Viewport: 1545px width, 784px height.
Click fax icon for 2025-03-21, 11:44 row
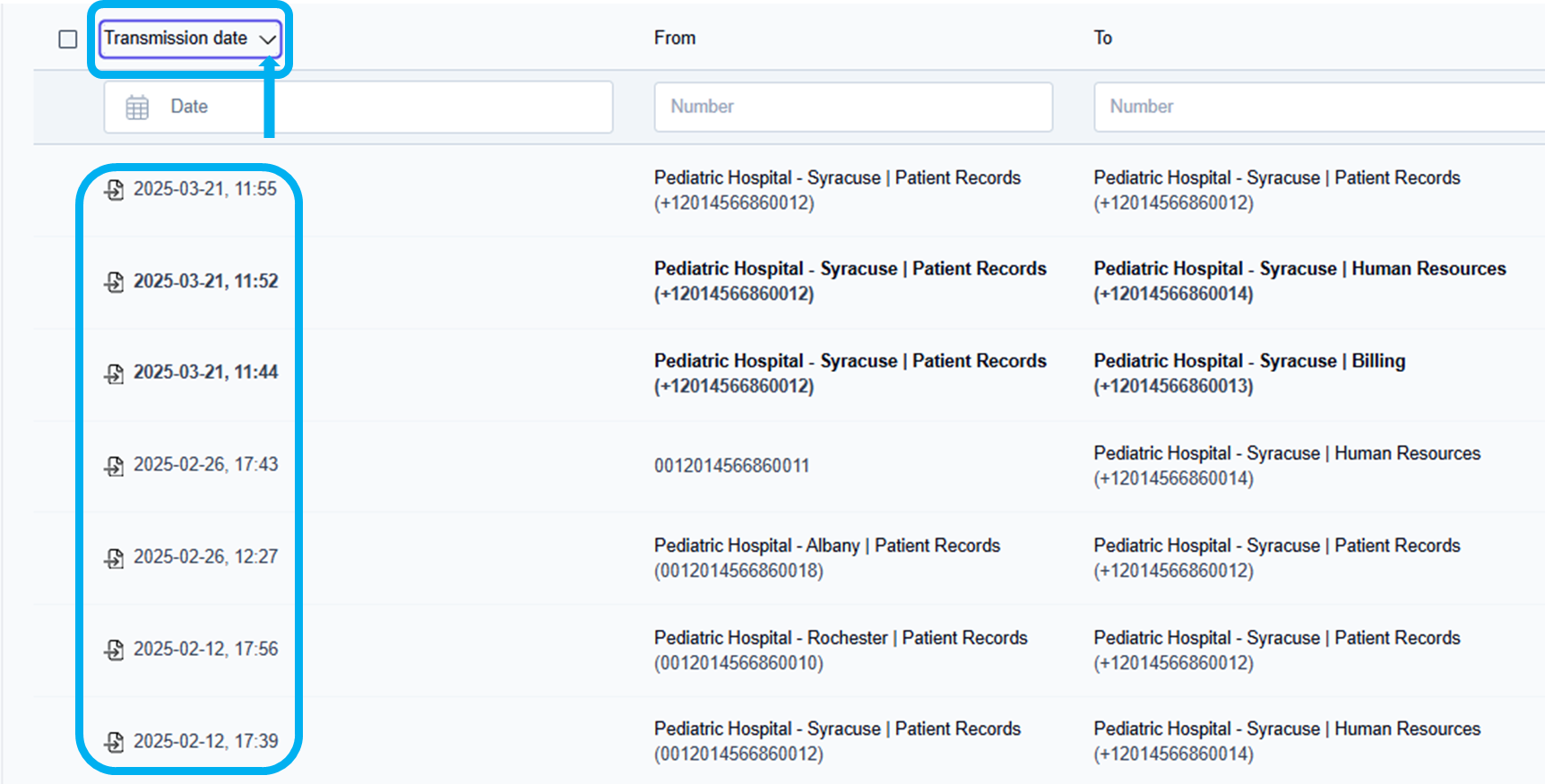pos(114,373)
